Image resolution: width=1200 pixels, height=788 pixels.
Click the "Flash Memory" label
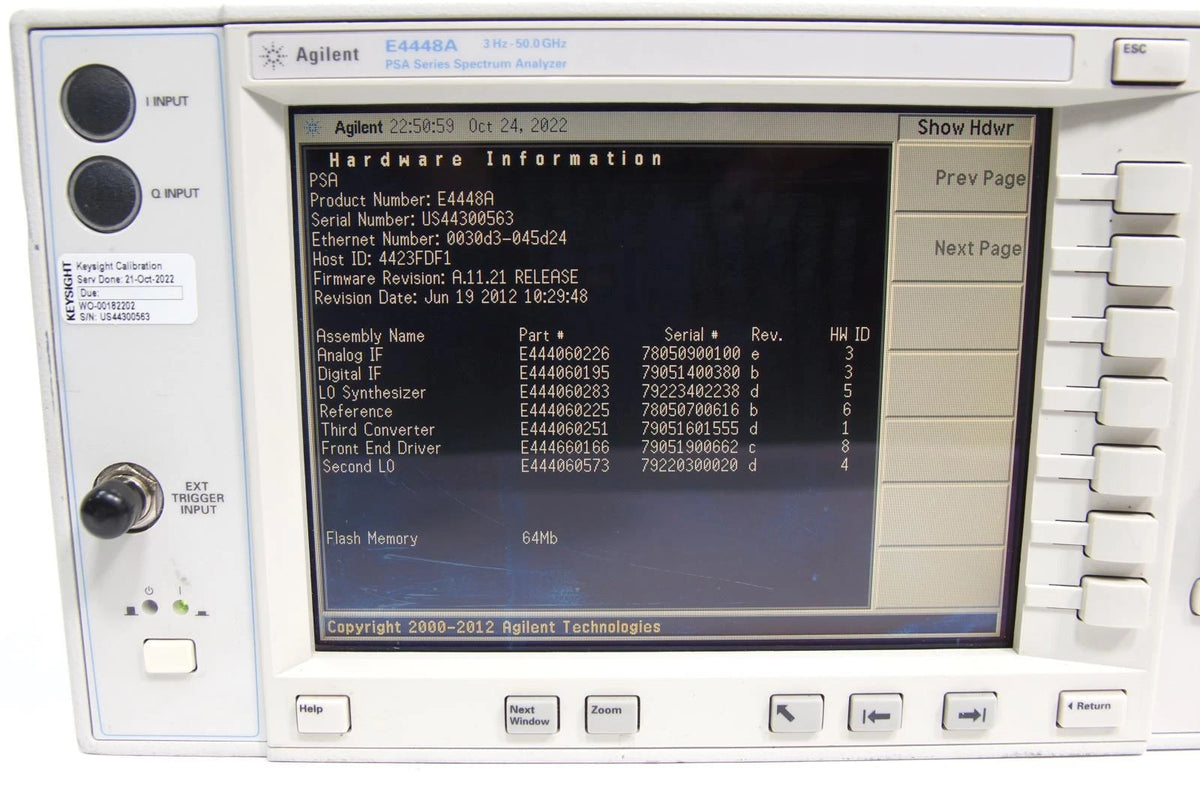tap(372, 539)
